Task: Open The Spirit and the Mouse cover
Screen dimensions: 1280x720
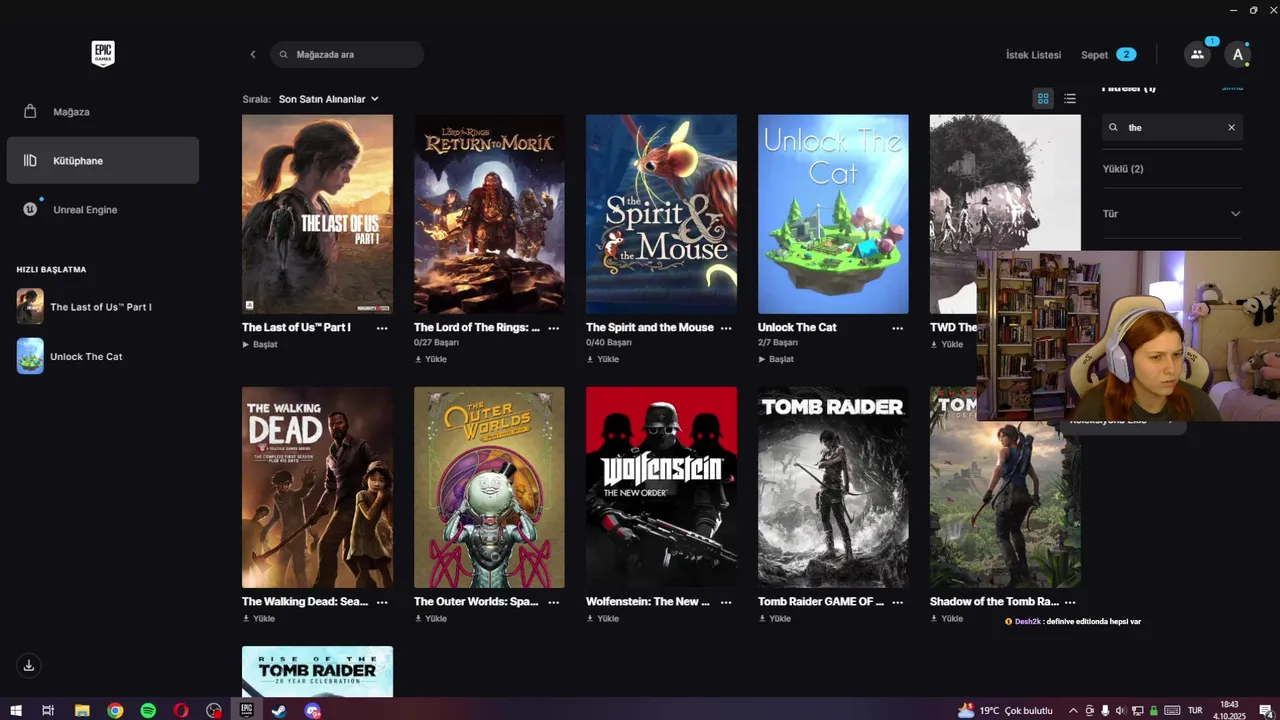Action: pos(661,214)
